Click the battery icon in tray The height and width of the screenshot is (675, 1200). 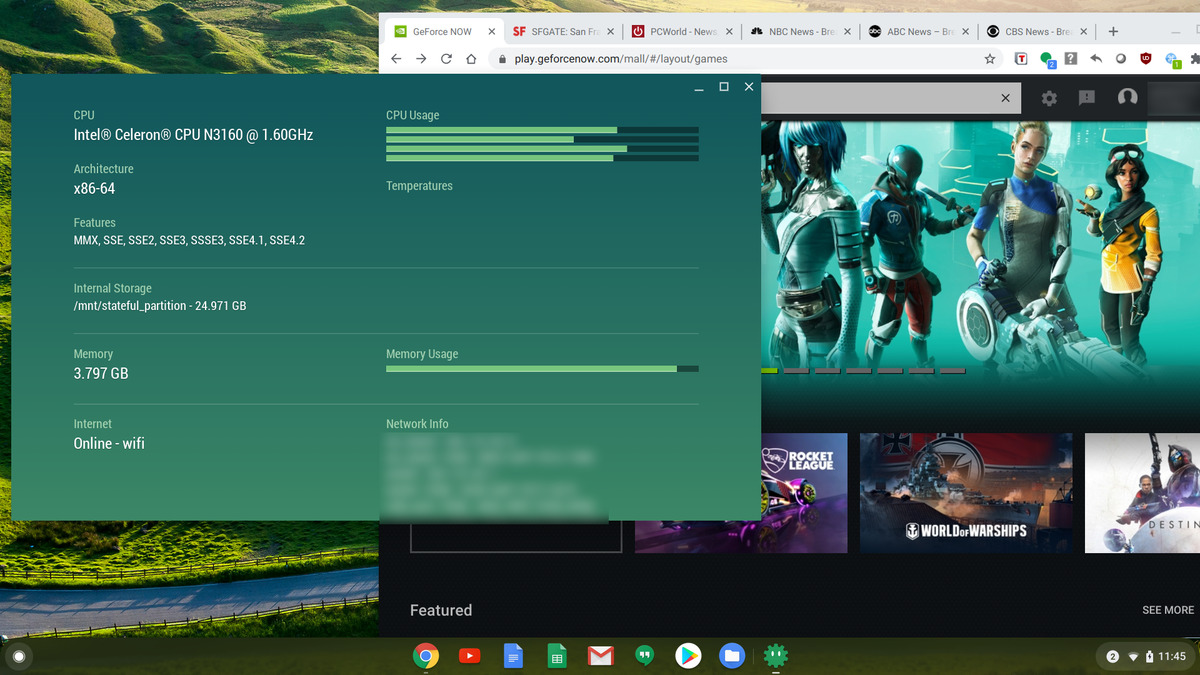pos(1150,657)
